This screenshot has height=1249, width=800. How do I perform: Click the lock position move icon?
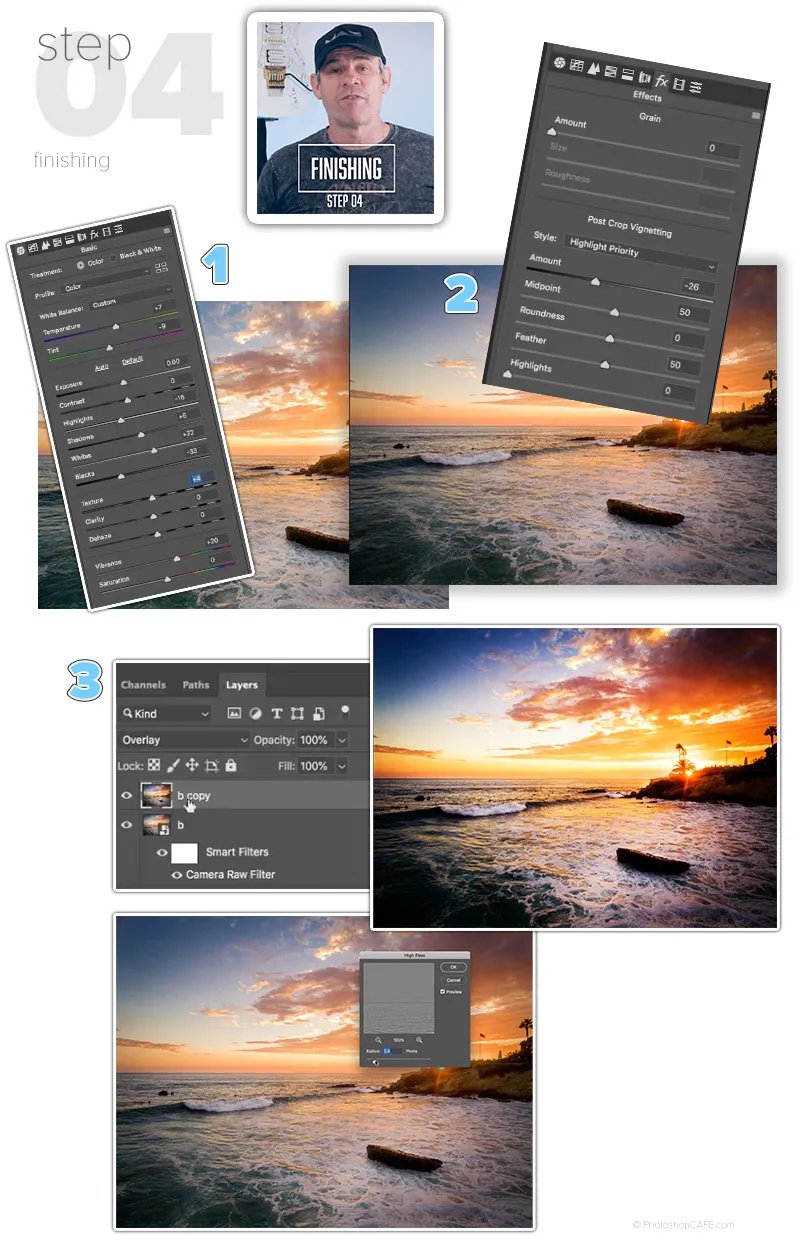192,766
